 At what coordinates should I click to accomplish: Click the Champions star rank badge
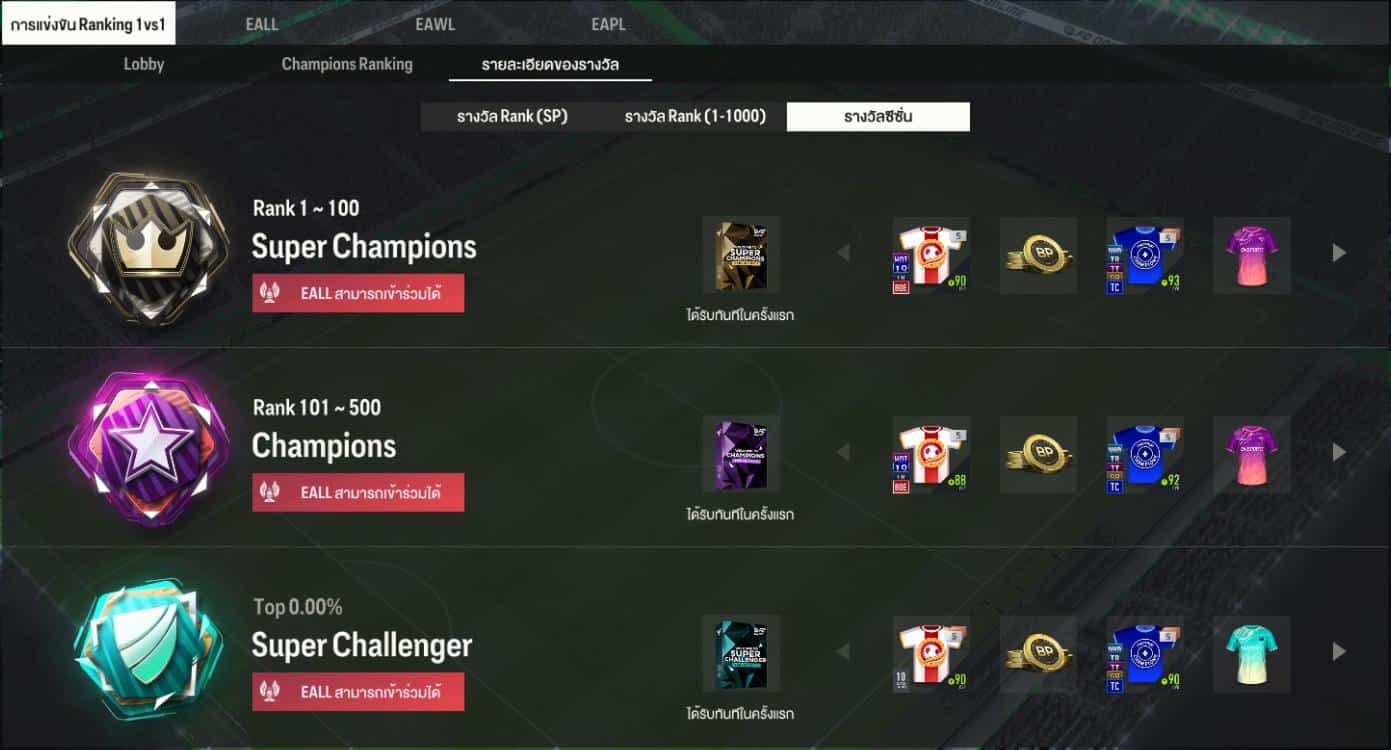point(149,446)
